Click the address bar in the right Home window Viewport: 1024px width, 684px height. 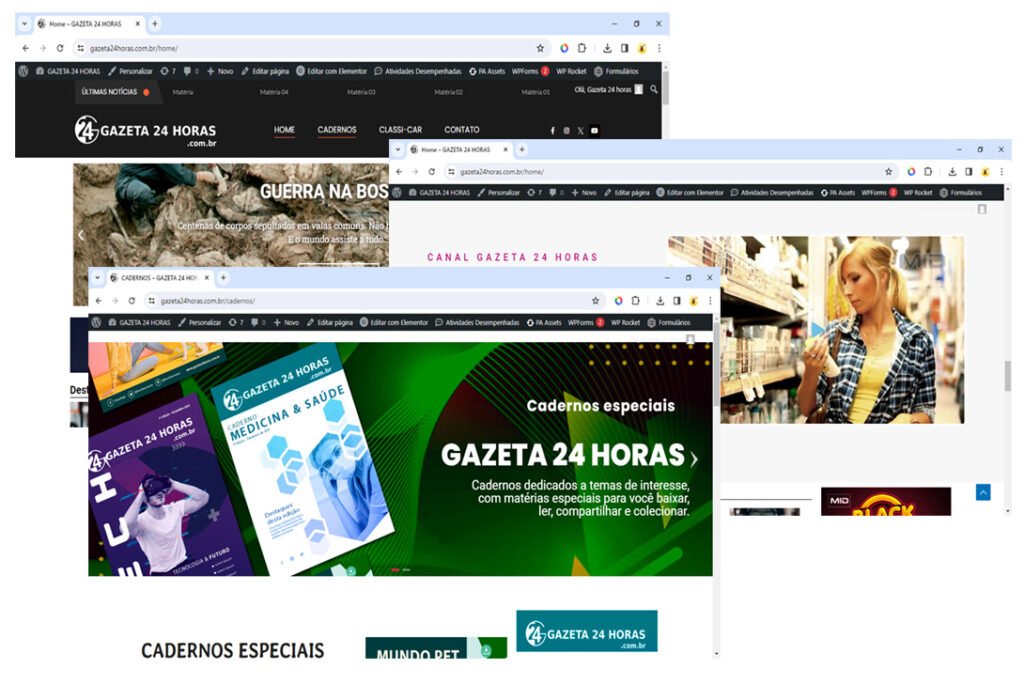pyautogui.click(x=669, y=172)
